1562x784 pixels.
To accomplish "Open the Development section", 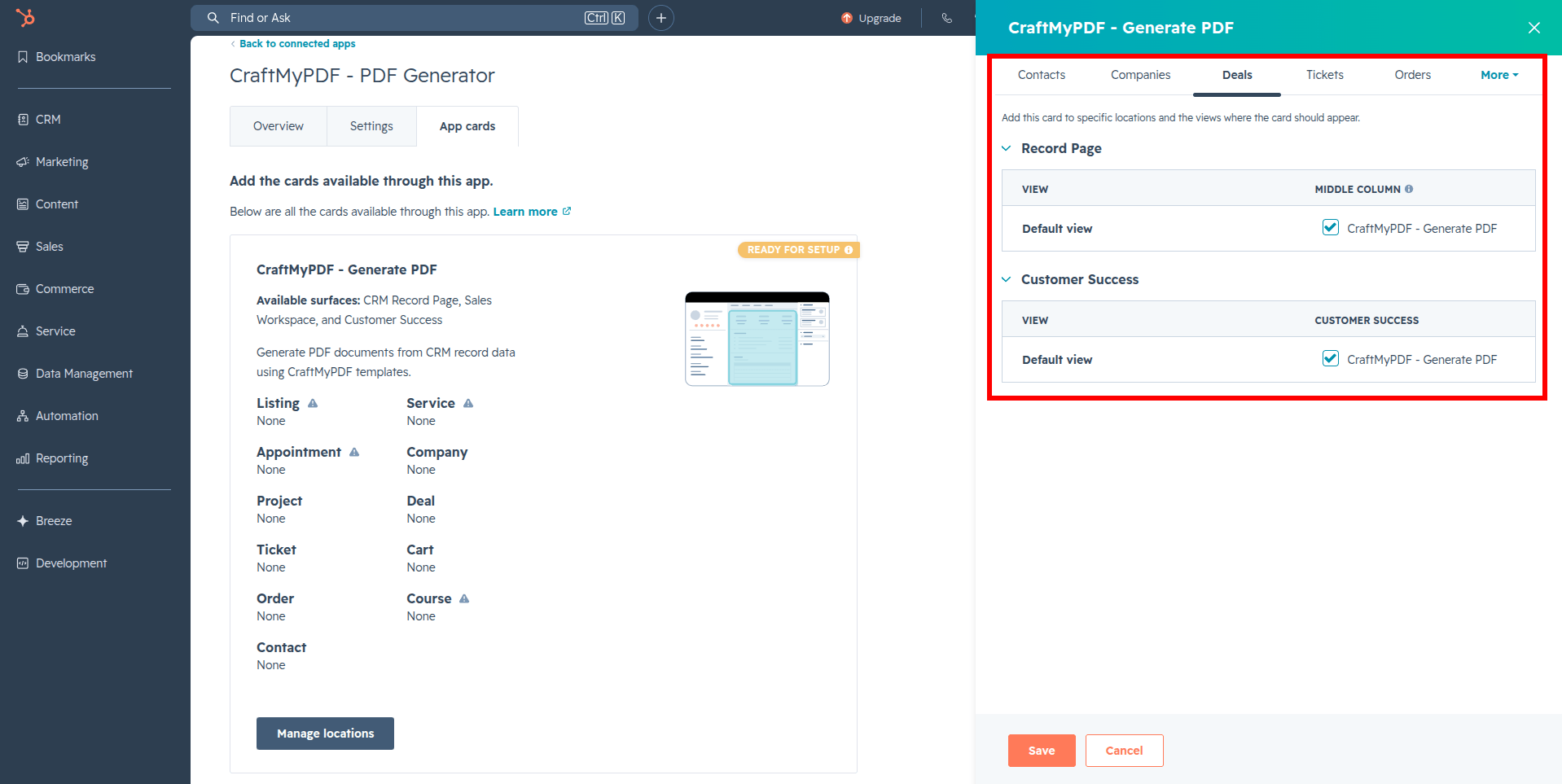I will pyautogui.click(x=62, y=563).
